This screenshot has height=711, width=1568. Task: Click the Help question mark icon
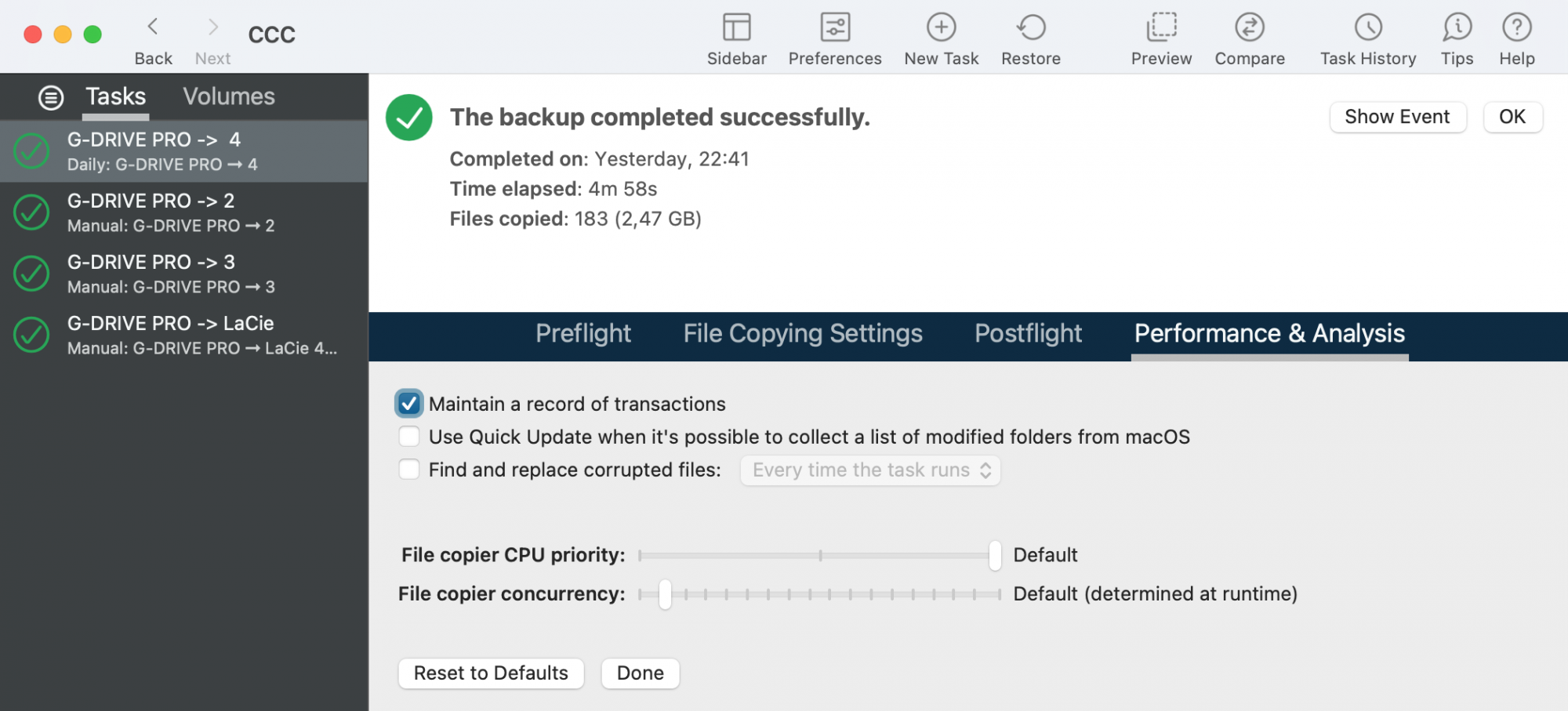(1516, 28)
